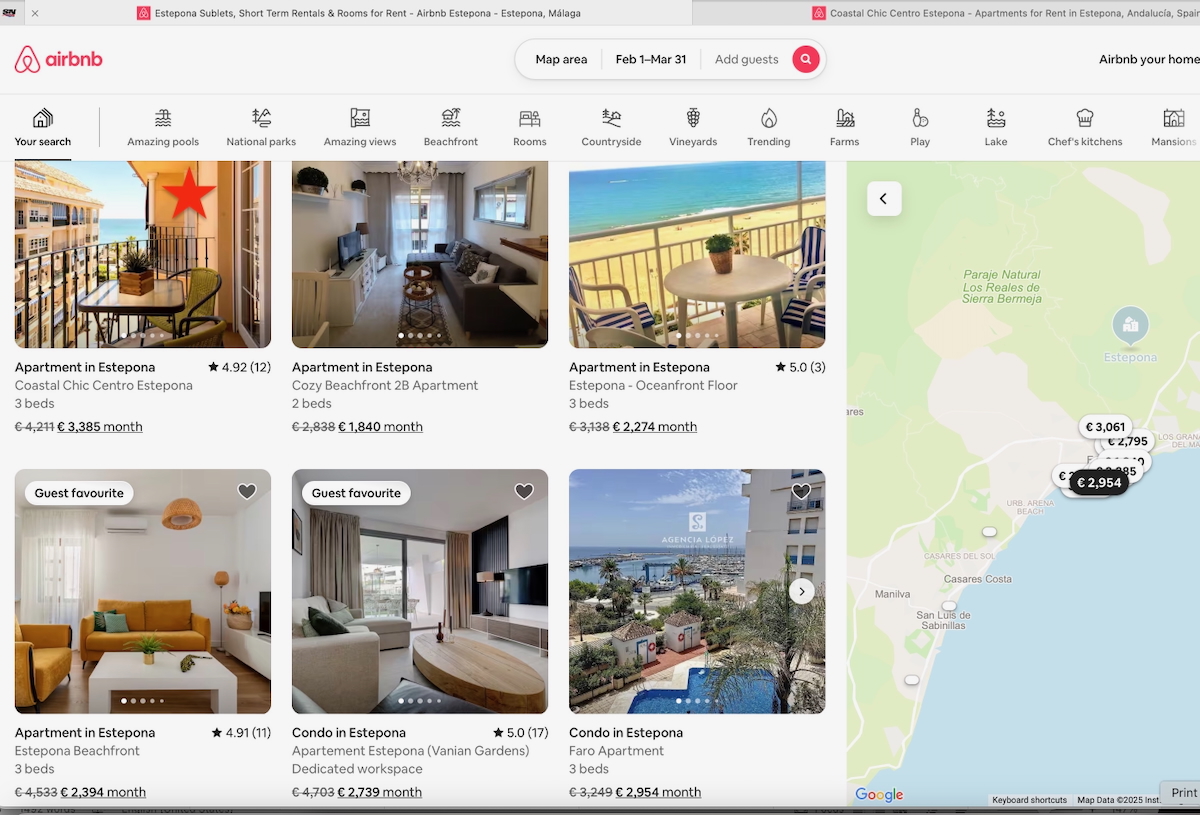Choose the National parks category icon
This screenshot has height=815, width=1200.
(261, 119)
